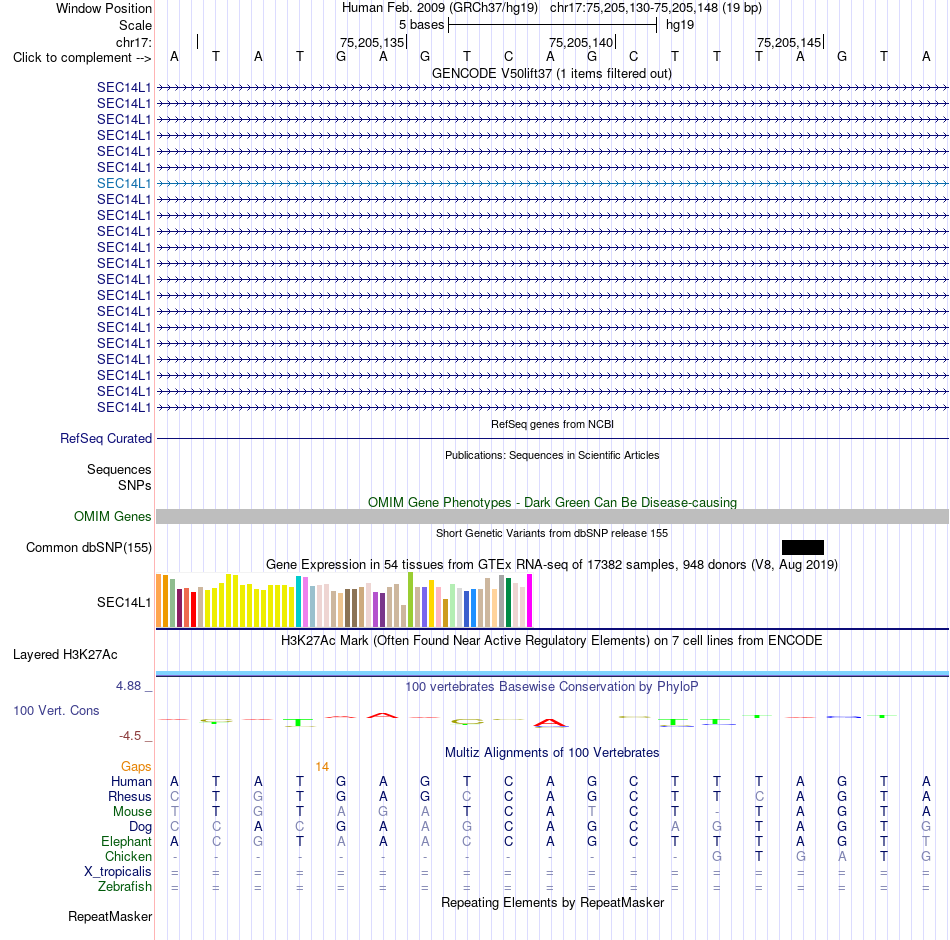Screen dimensions: 950x940
Task: Click the RepeatMasker side label
Action: coord(110,916)
